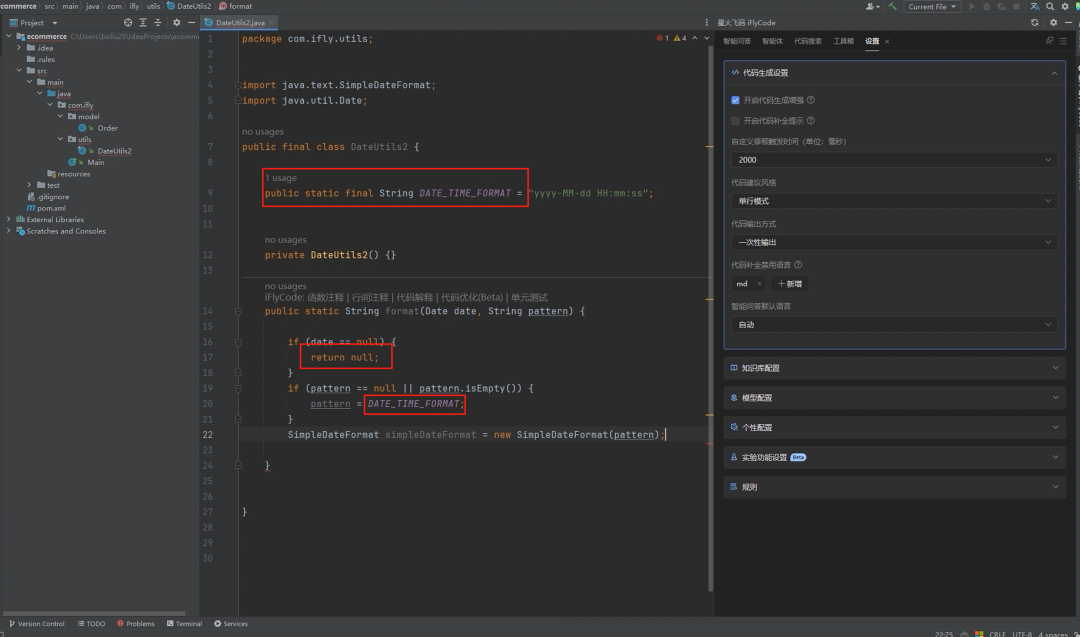Viewport: 1080px width, 637px height.
Task: Expand the 知识库配置 section
Action: pyautogui.click(x=894, y=368)
